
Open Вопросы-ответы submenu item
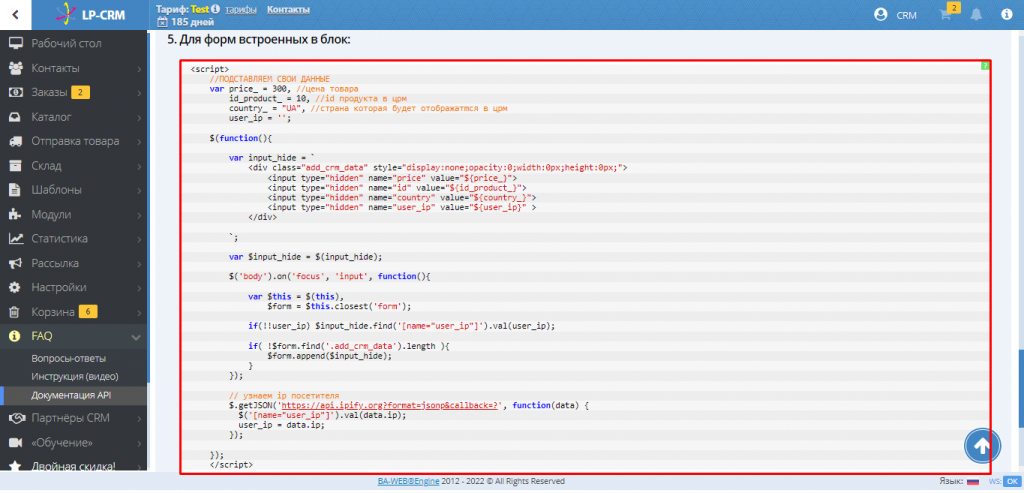[x=68, y=358]
